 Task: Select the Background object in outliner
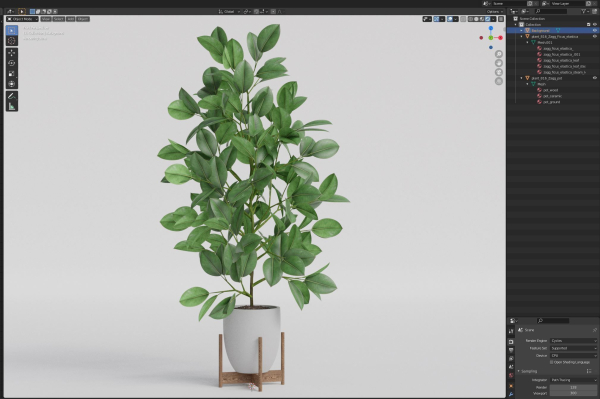(x=540, y=30)
